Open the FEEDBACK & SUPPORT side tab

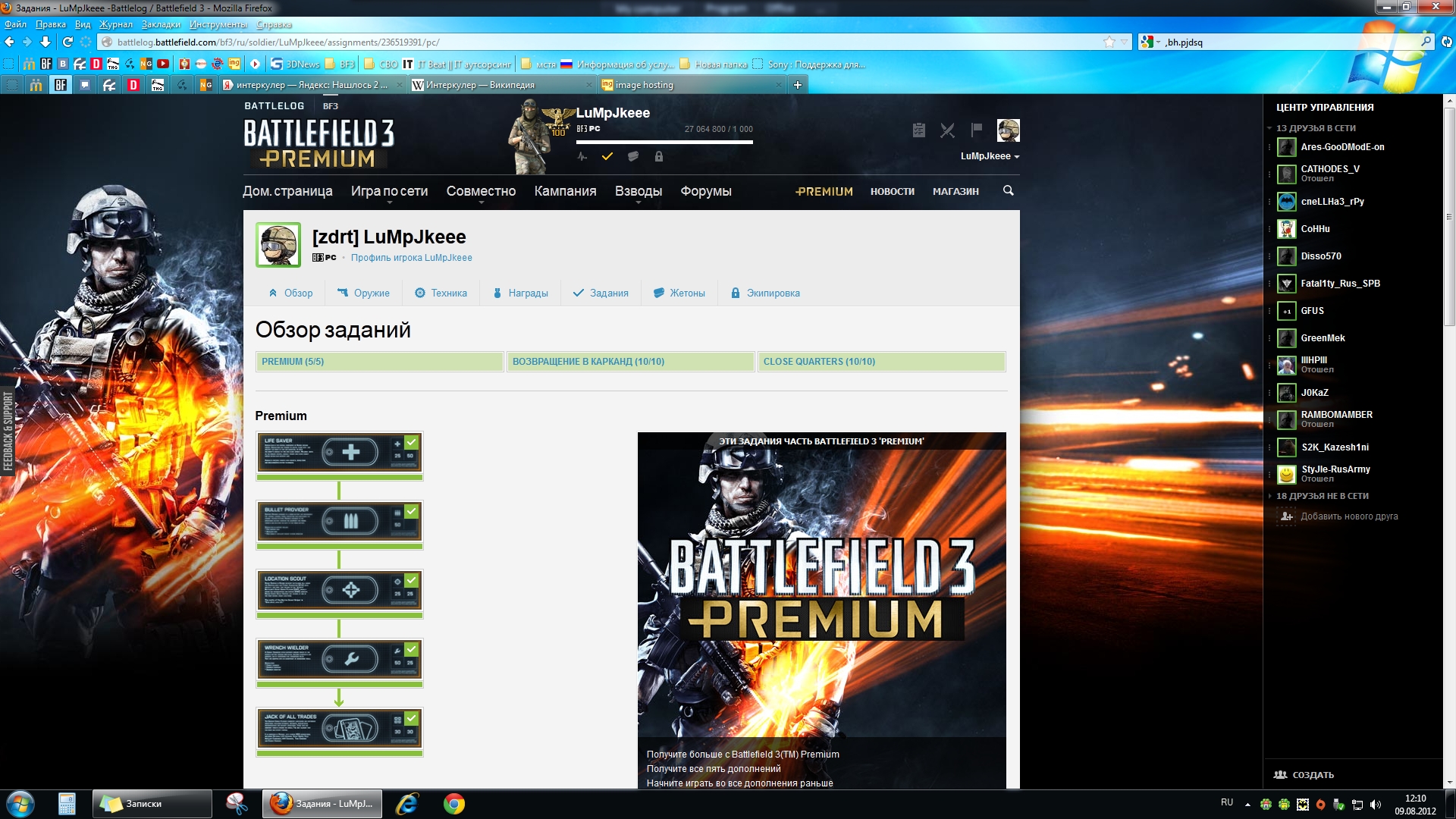tap(8, 431)
